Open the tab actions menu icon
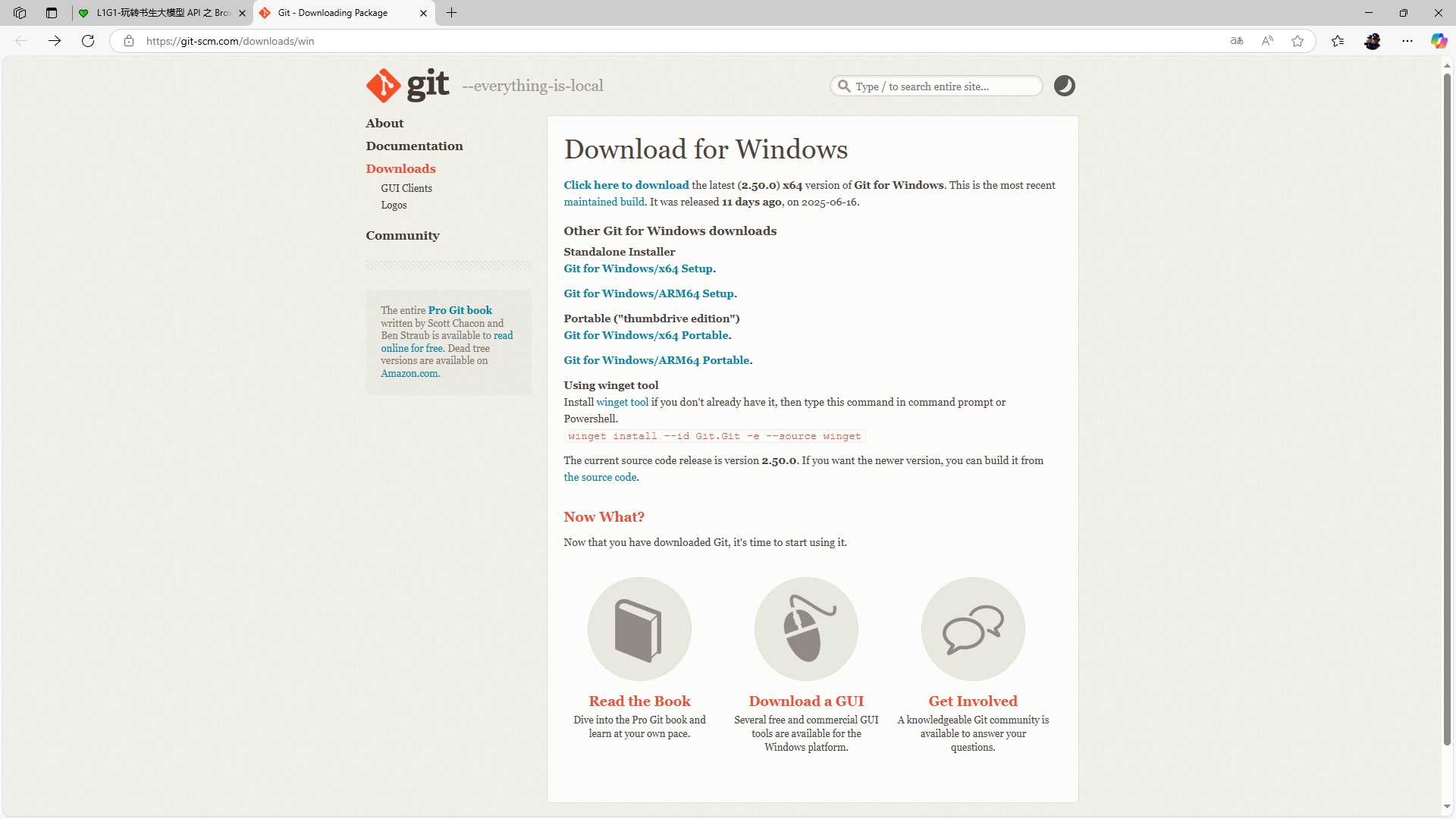The height and width of the screenshot is (819, 1456). (52, 13)
